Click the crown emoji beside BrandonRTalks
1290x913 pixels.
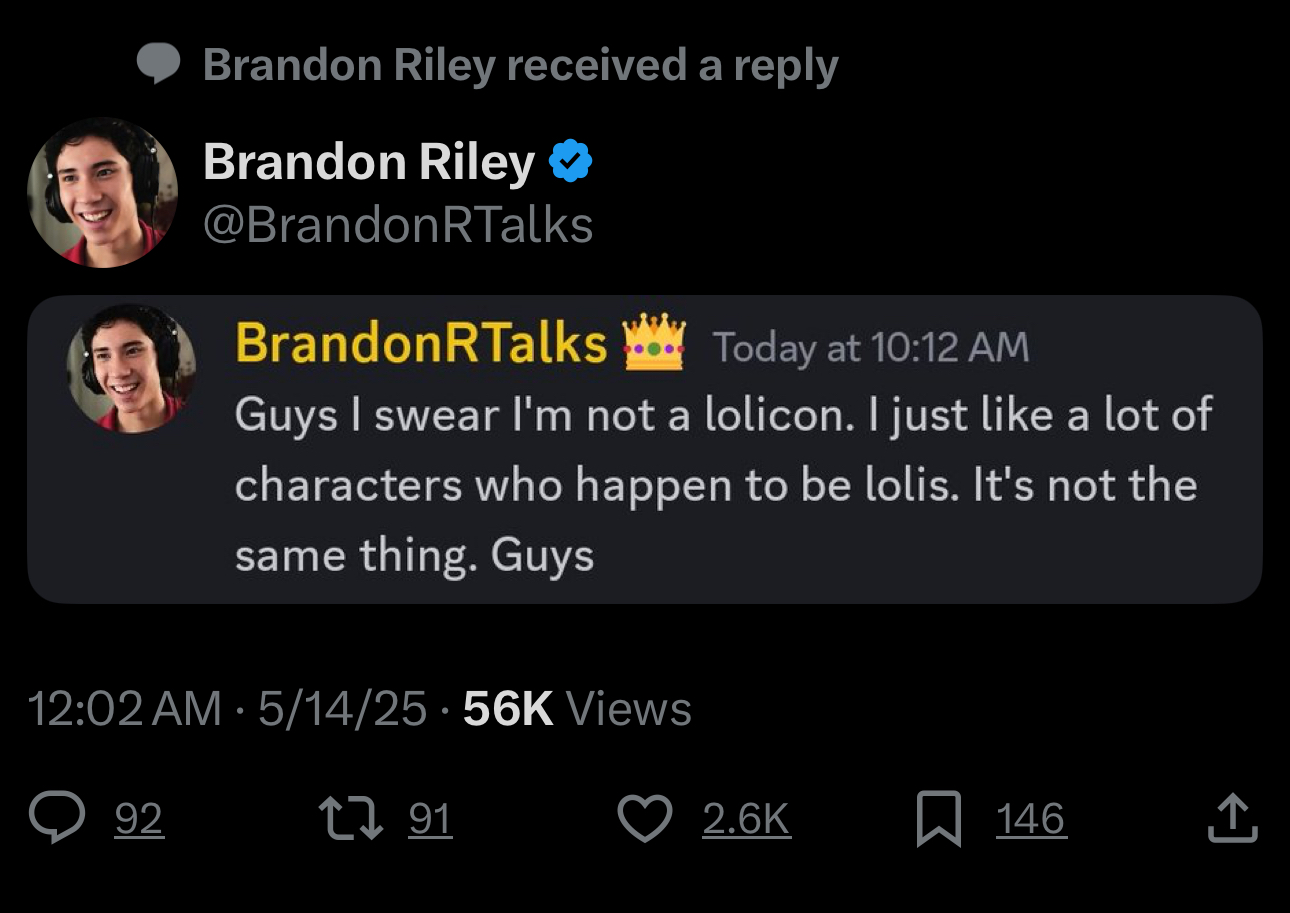pyautogui.click(x=654, y=343)
